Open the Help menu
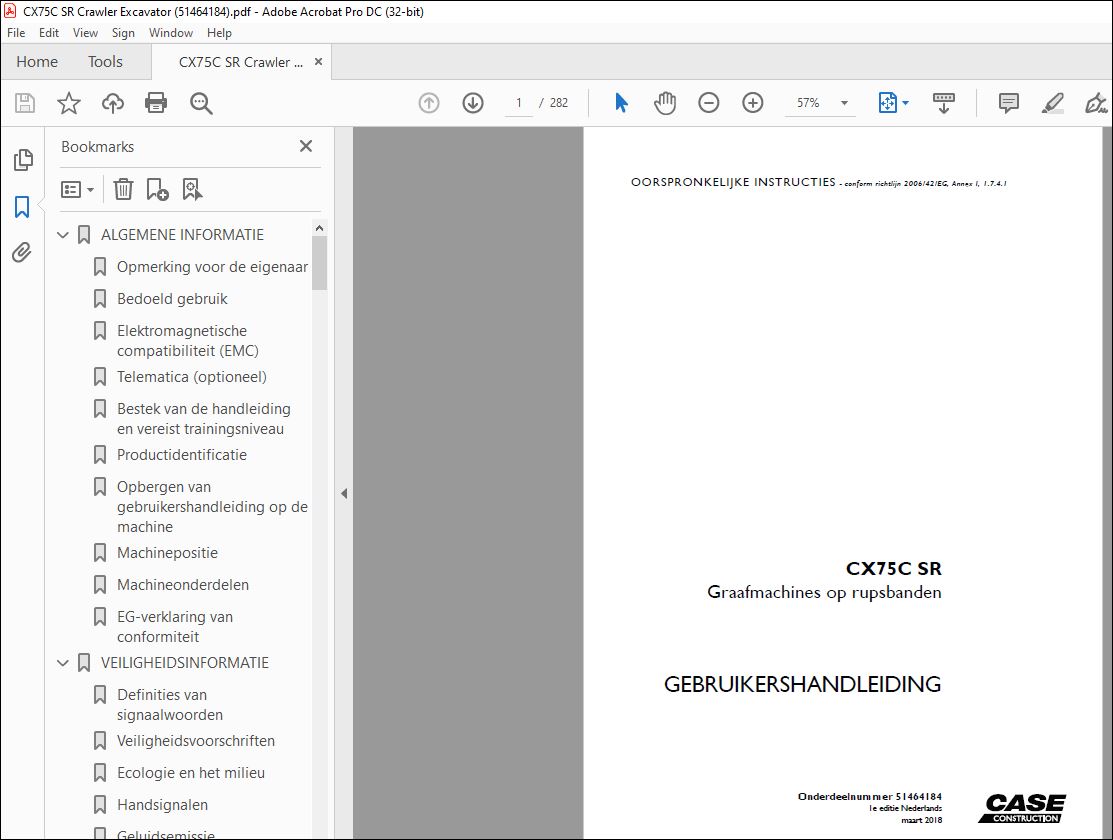This screenshot has width=1113, height=840. (x=219, y=33)
